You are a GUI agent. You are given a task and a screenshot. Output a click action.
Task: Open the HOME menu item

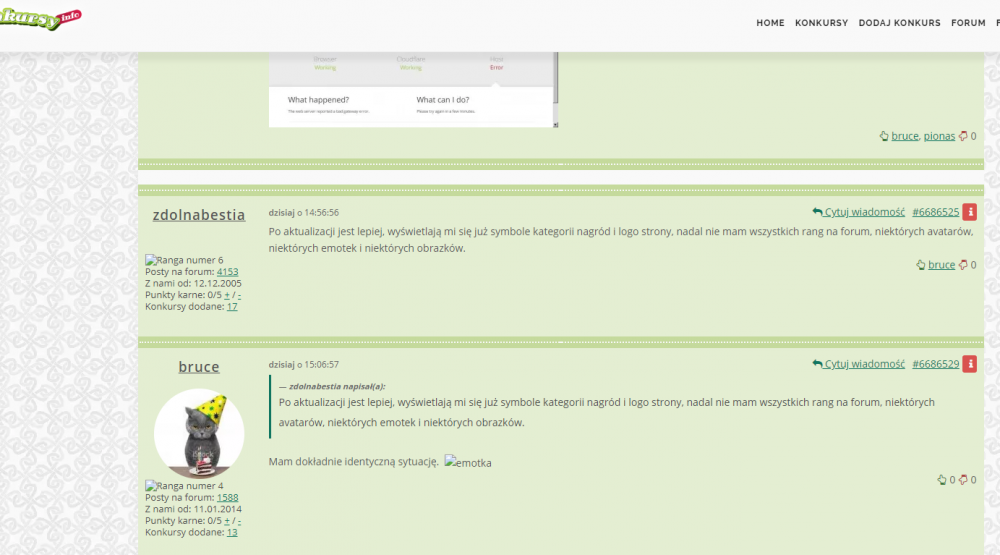tap(770, 23)
